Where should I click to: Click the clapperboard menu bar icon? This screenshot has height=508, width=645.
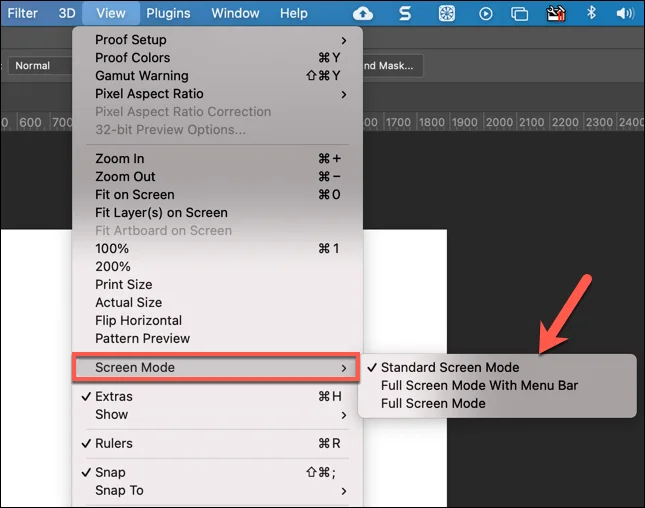click(555, 14)
